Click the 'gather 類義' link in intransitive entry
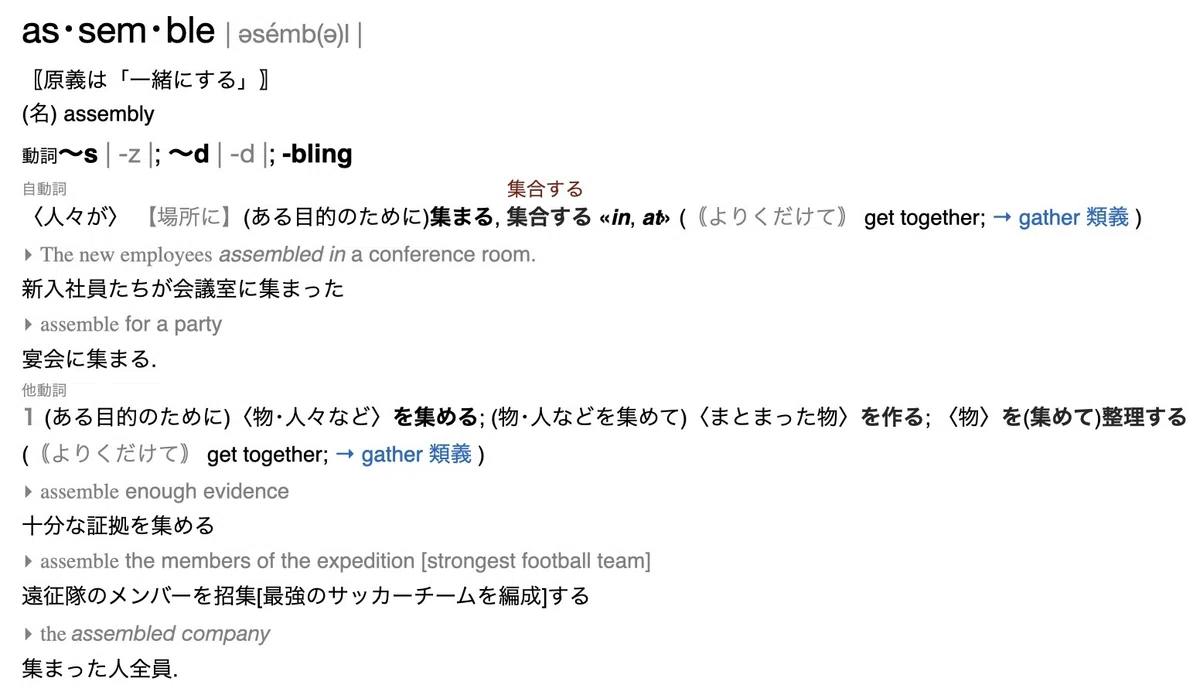 pos(1073,217)
